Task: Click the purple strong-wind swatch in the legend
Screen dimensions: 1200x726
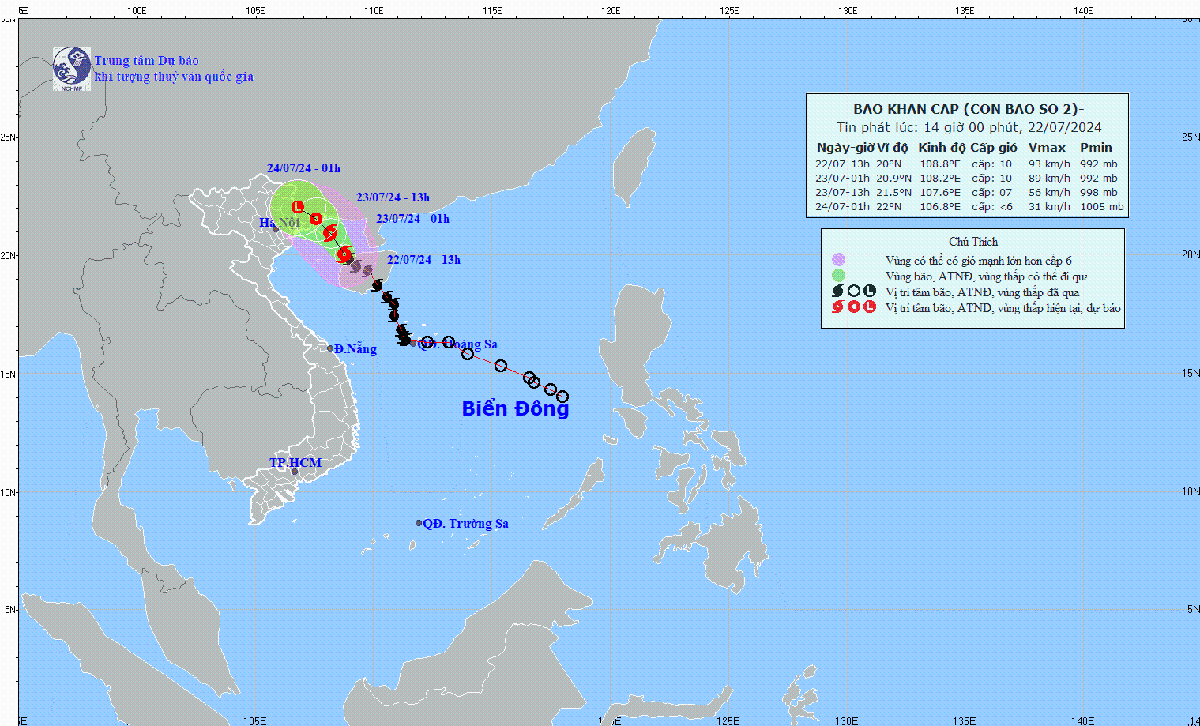Action: pyautogui.click(x=838, y=259)
